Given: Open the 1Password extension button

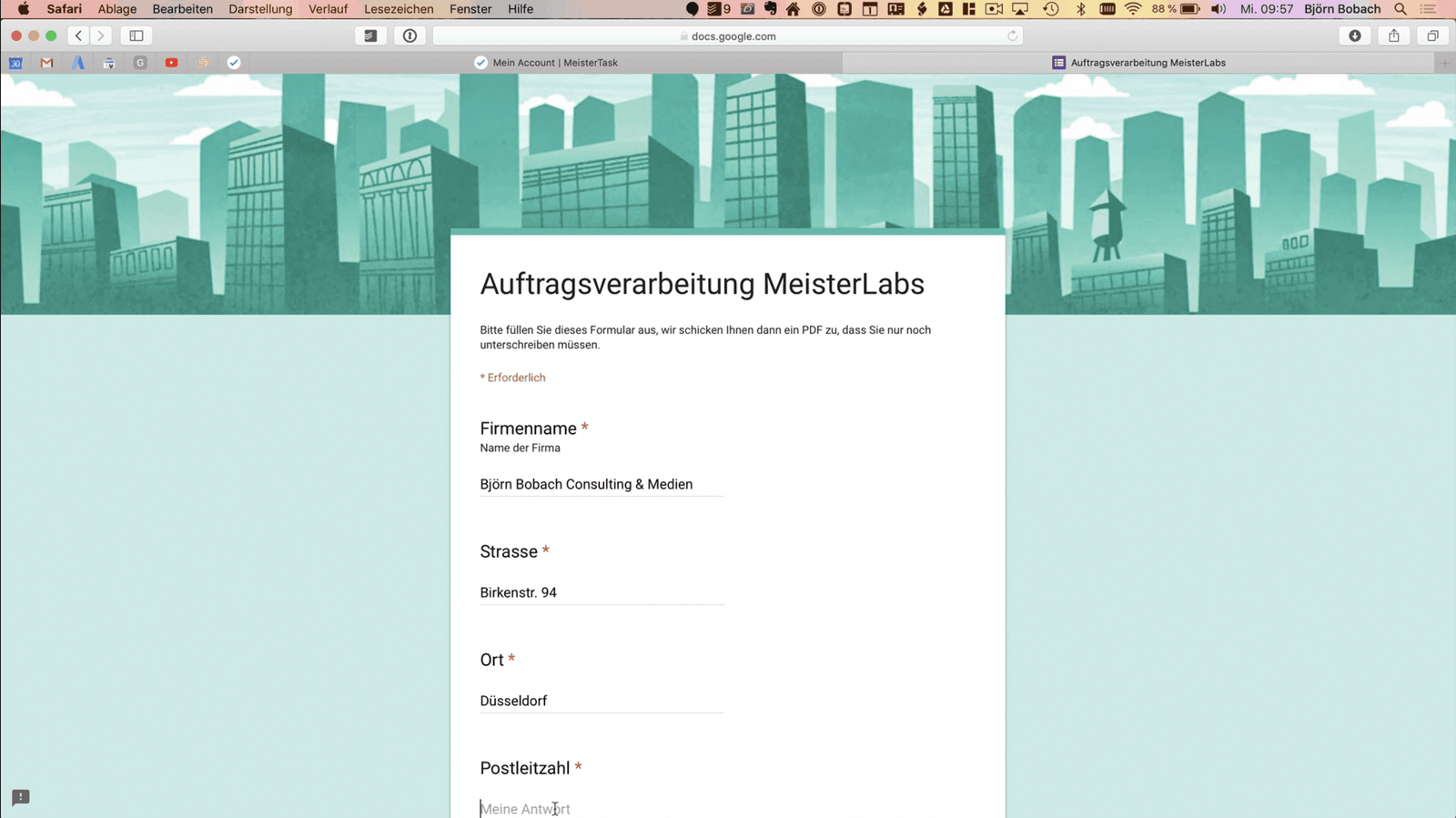Looking at the screenshot, I should [x=409, y=35].
